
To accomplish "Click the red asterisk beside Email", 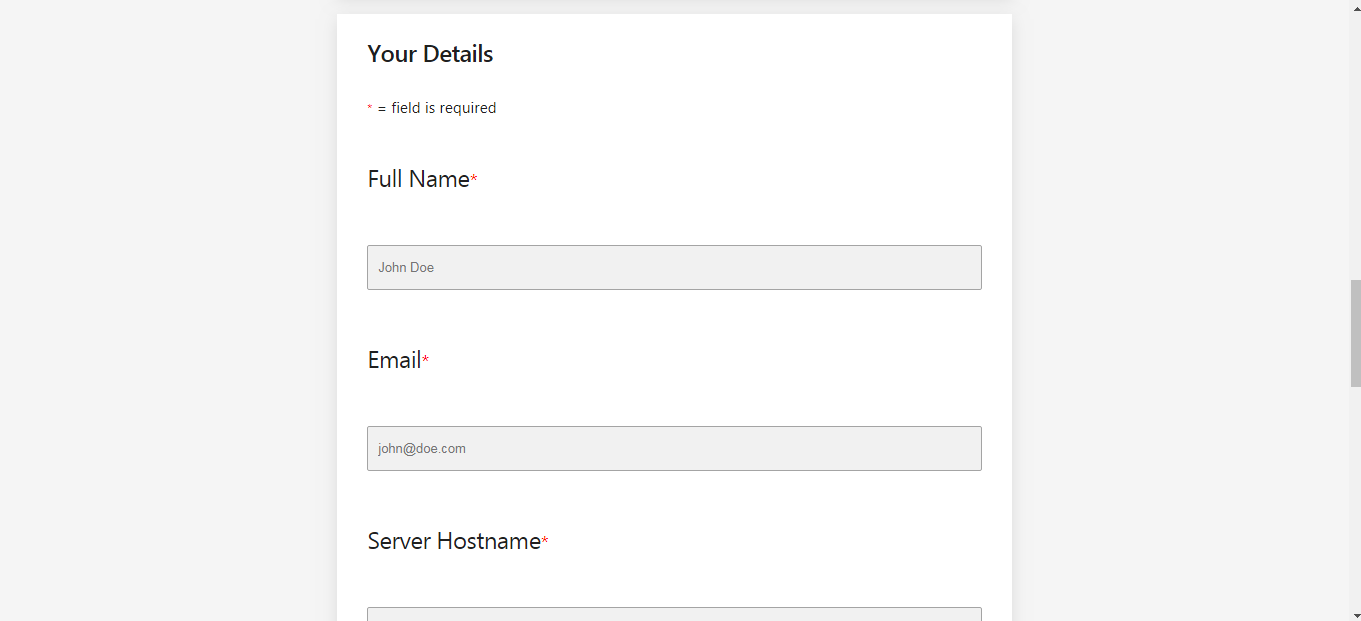I will [425, 361].
